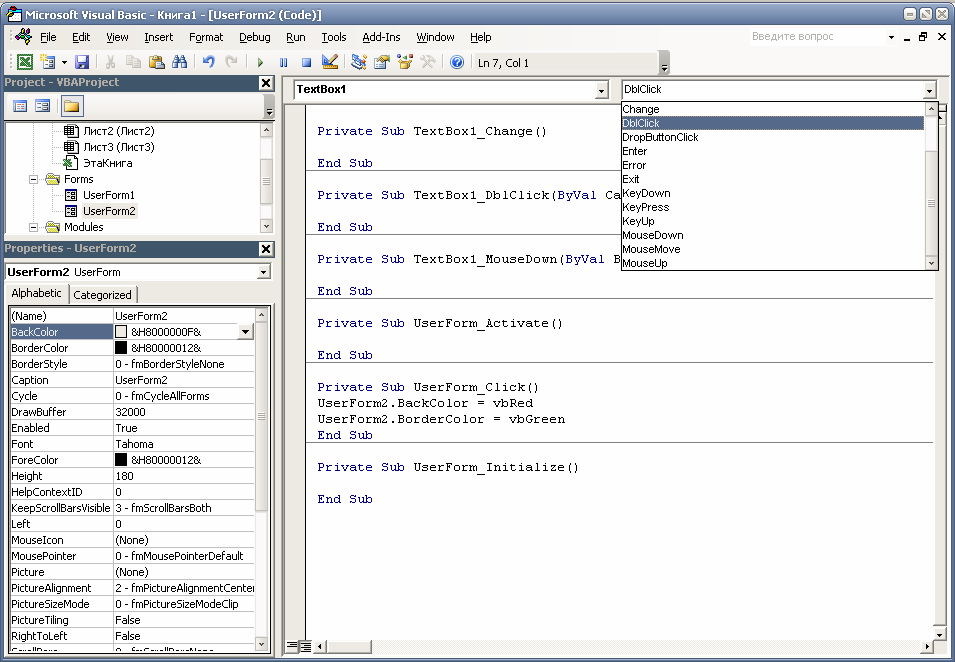The width and height of the screenshot is (955, 662).
Task: Click the Copy icon in toolbar
Action: [133, 62]
